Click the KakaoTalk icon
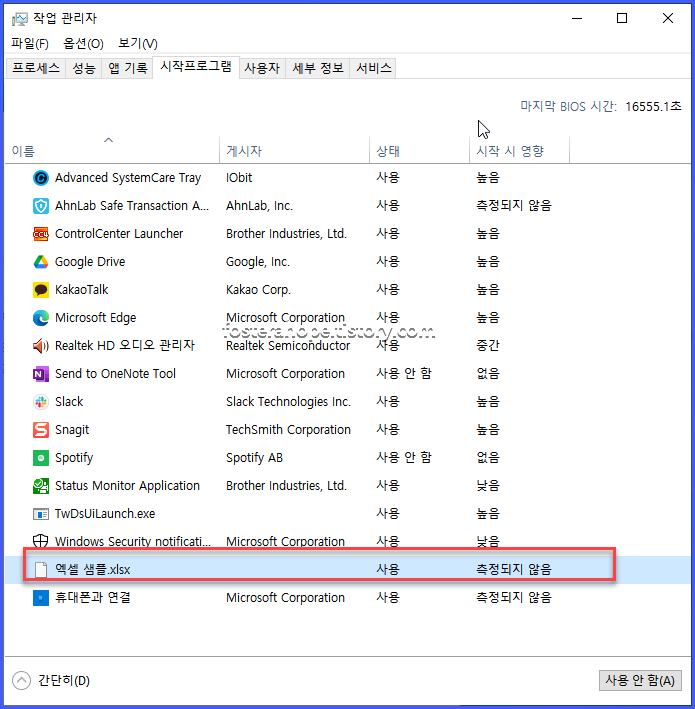 pyautogui.click(x=41, y=290)
